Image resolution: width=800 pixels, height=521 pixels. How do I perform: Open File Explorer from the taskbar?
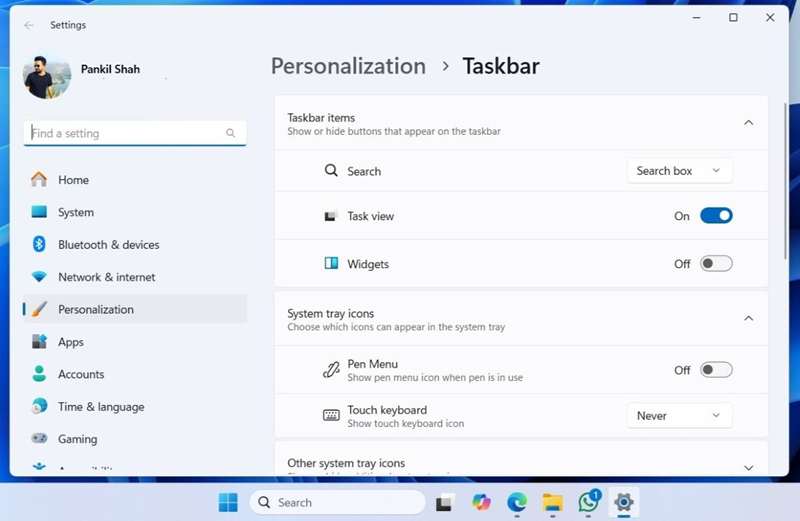(552, 502)
